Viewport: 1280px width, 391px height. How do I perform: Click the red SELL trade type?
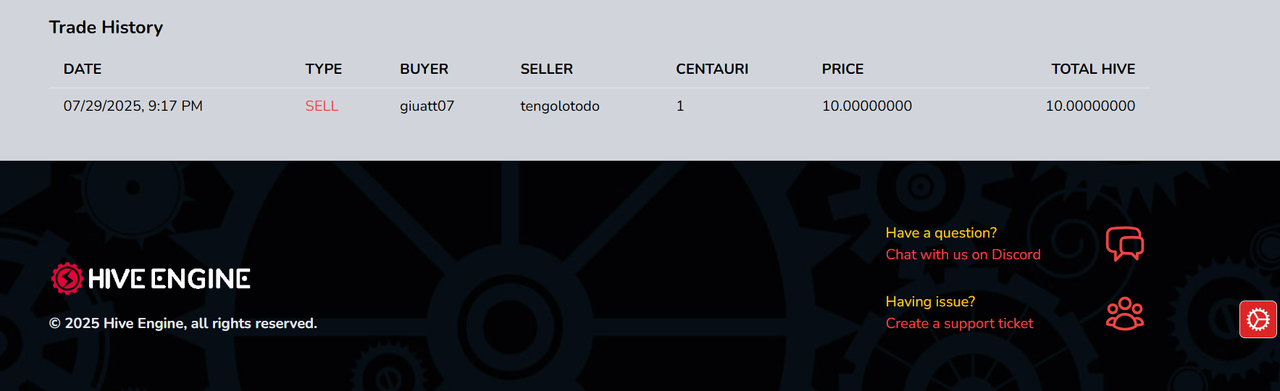[322, 106]
